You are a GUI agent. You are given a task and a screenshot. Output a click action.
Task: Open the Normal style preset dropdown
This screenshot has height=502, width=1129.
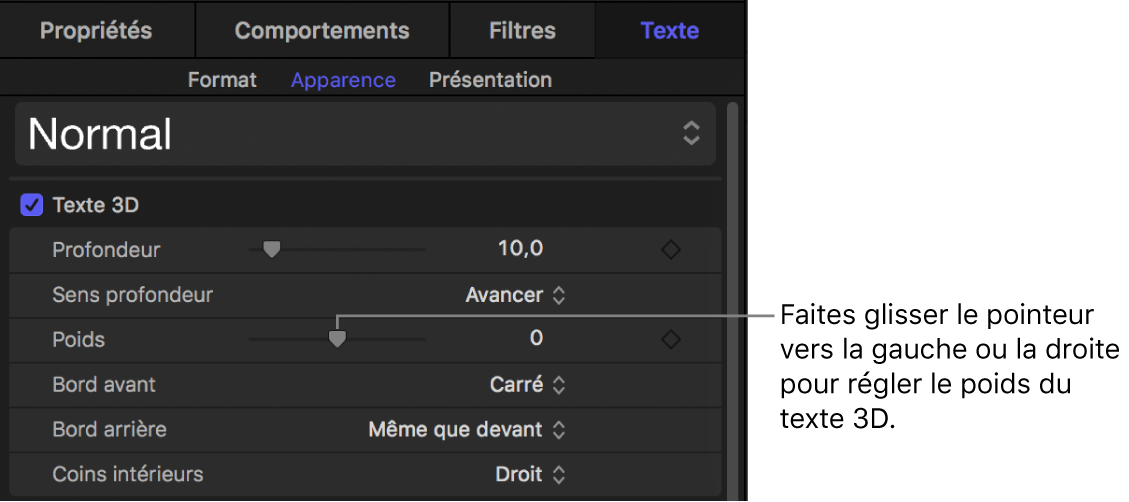pos(365,134)
